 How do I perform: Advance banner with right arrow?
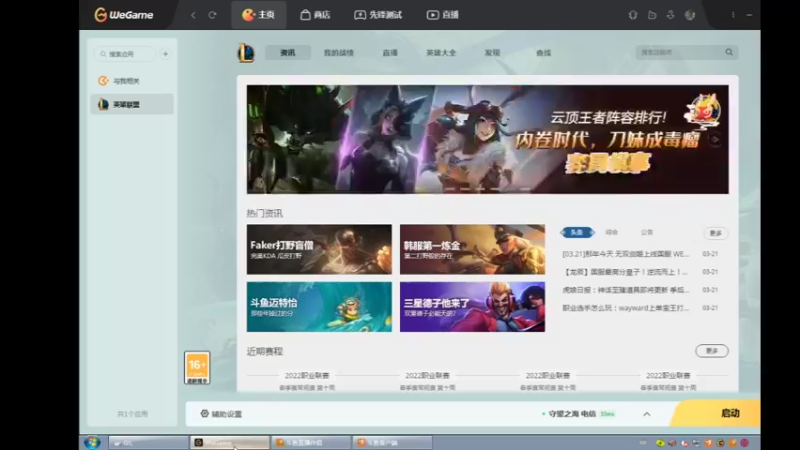point(715,139)
